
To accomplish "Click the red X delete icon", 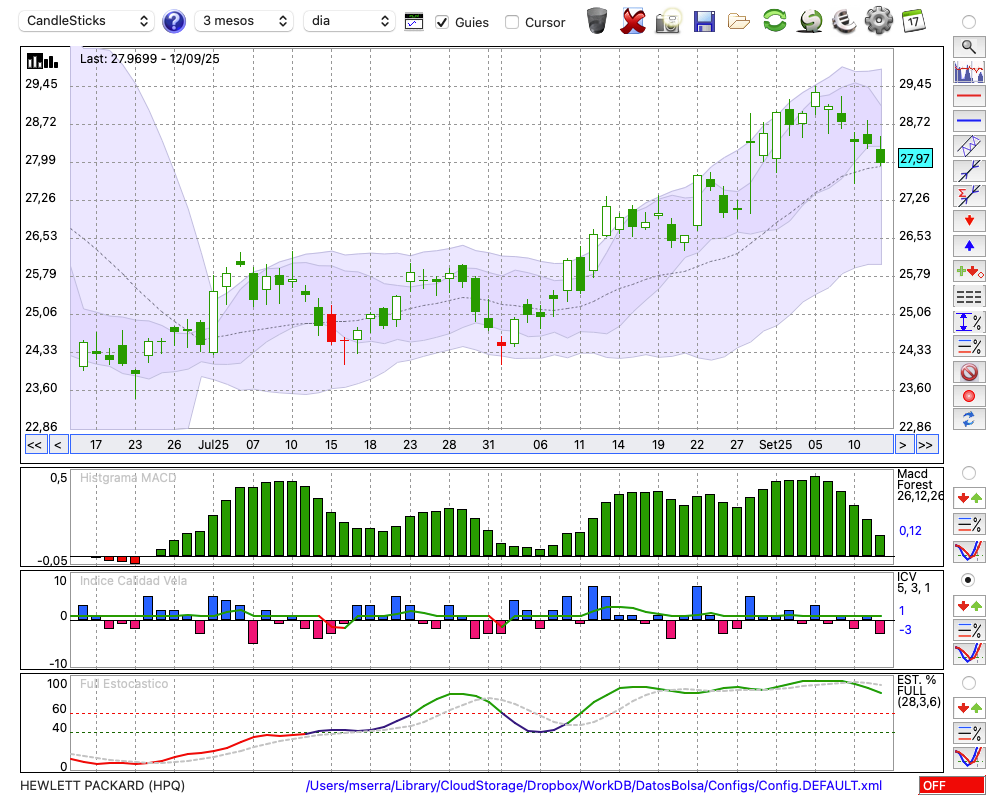I will (633, 21).
